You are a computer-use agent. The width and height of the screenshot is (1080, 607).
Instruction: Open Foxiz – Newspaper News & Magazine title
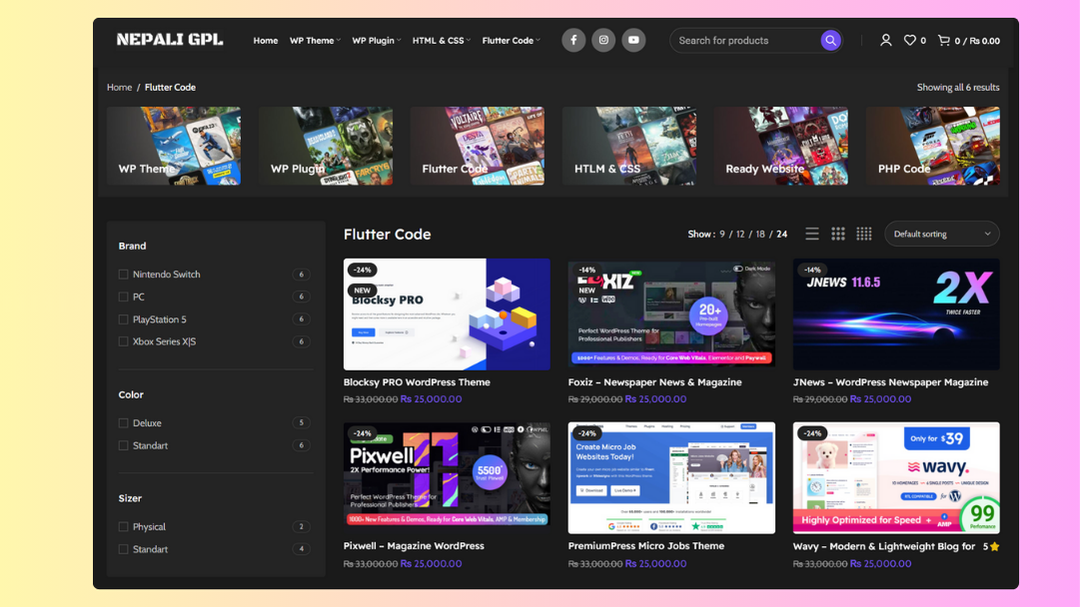pyautogui.click(x=655, y=382)
